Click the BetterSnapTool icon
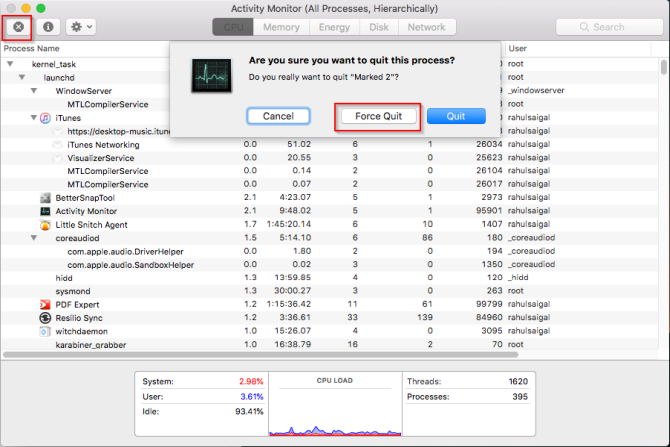This screenshot has height=447, width=670. [x=45, y=198]
